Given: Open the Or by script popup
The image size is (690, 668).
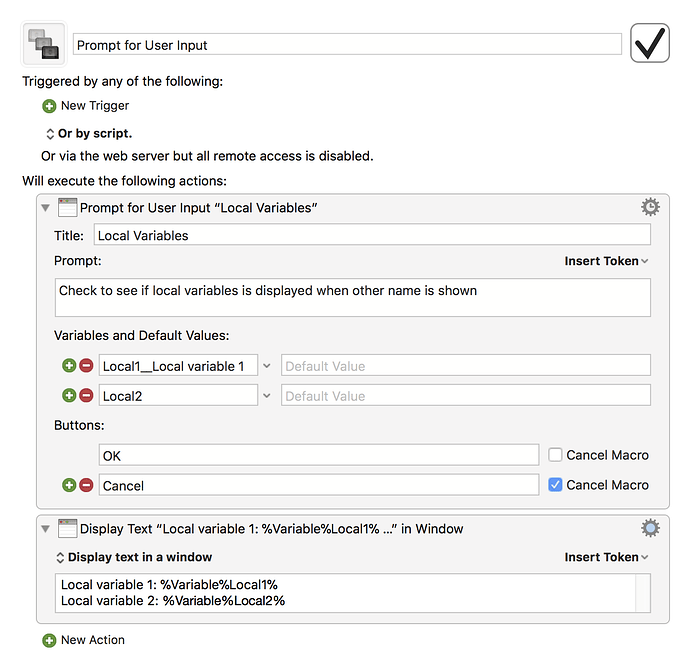Looking at the screenshot, I should 89,133.
